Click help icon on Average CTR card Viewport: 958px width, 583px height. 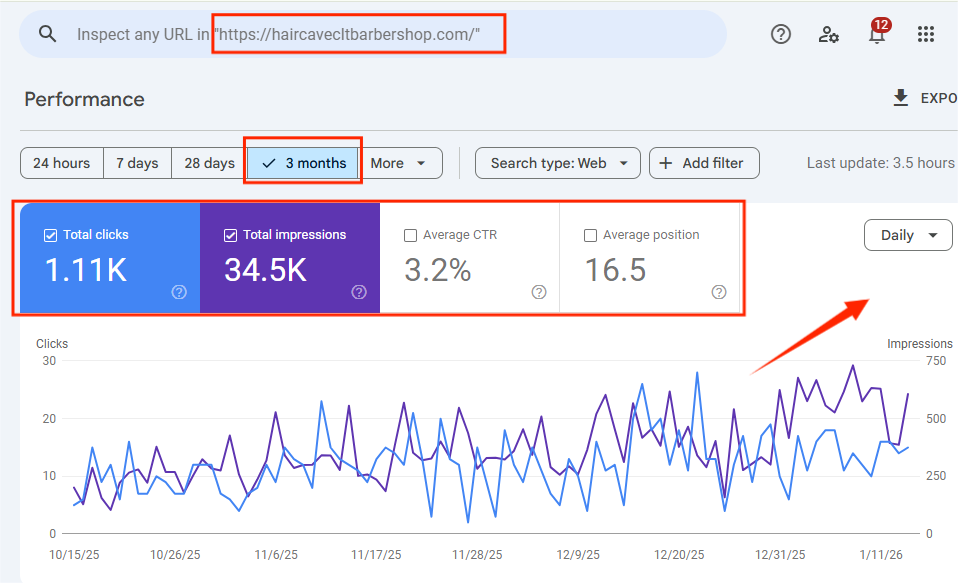[539, 292]
